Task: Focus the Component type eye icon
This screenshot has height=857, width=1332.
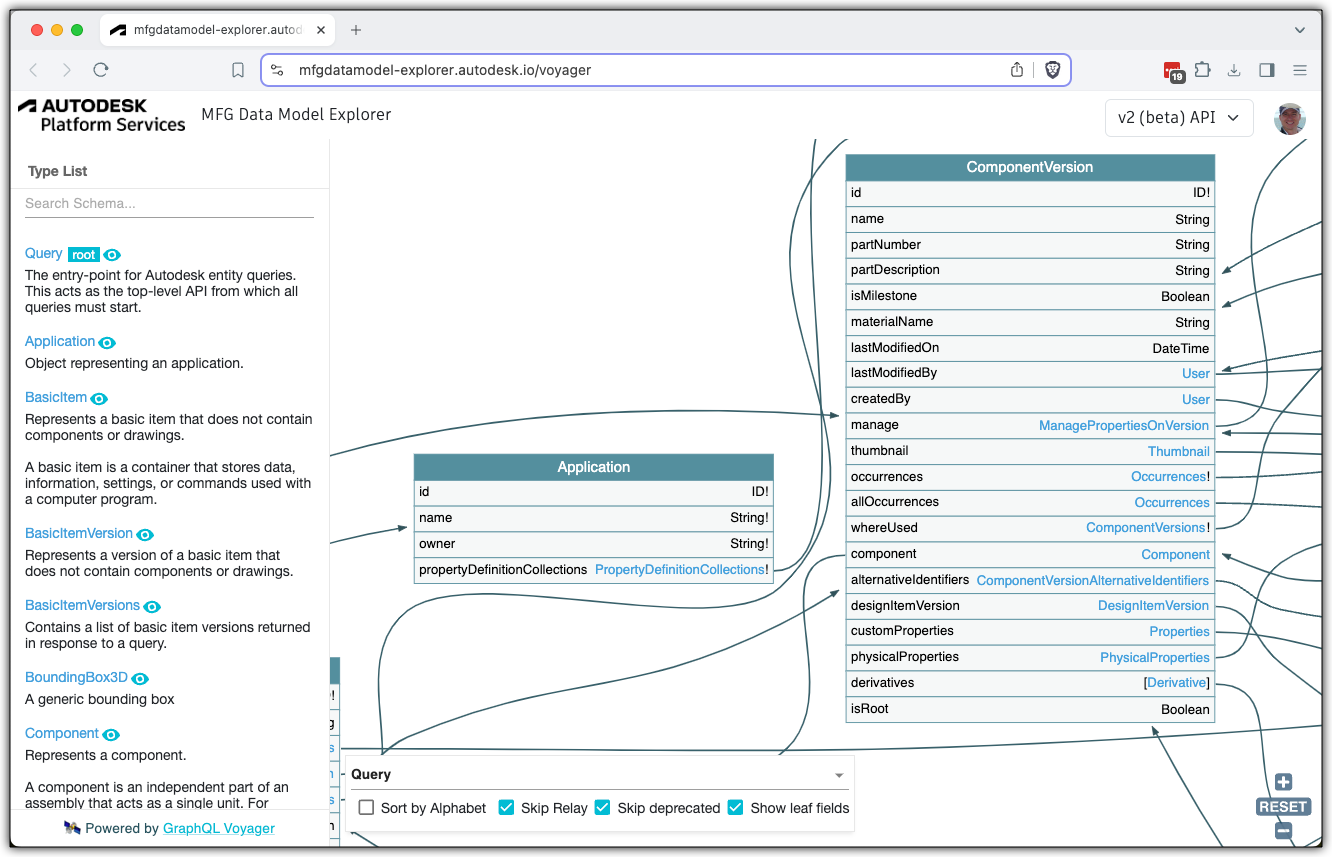Action: tap(111, 735)
